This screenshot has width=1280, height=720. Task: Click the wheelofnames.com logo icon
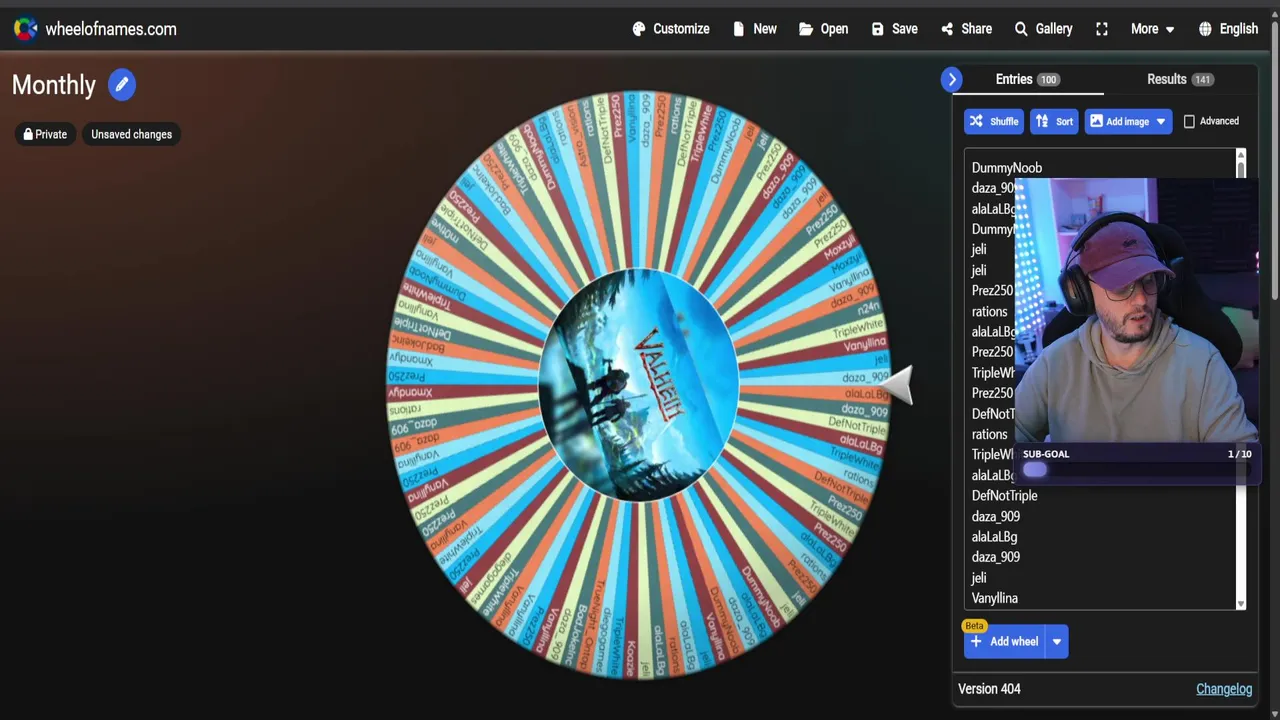[25, 29]
